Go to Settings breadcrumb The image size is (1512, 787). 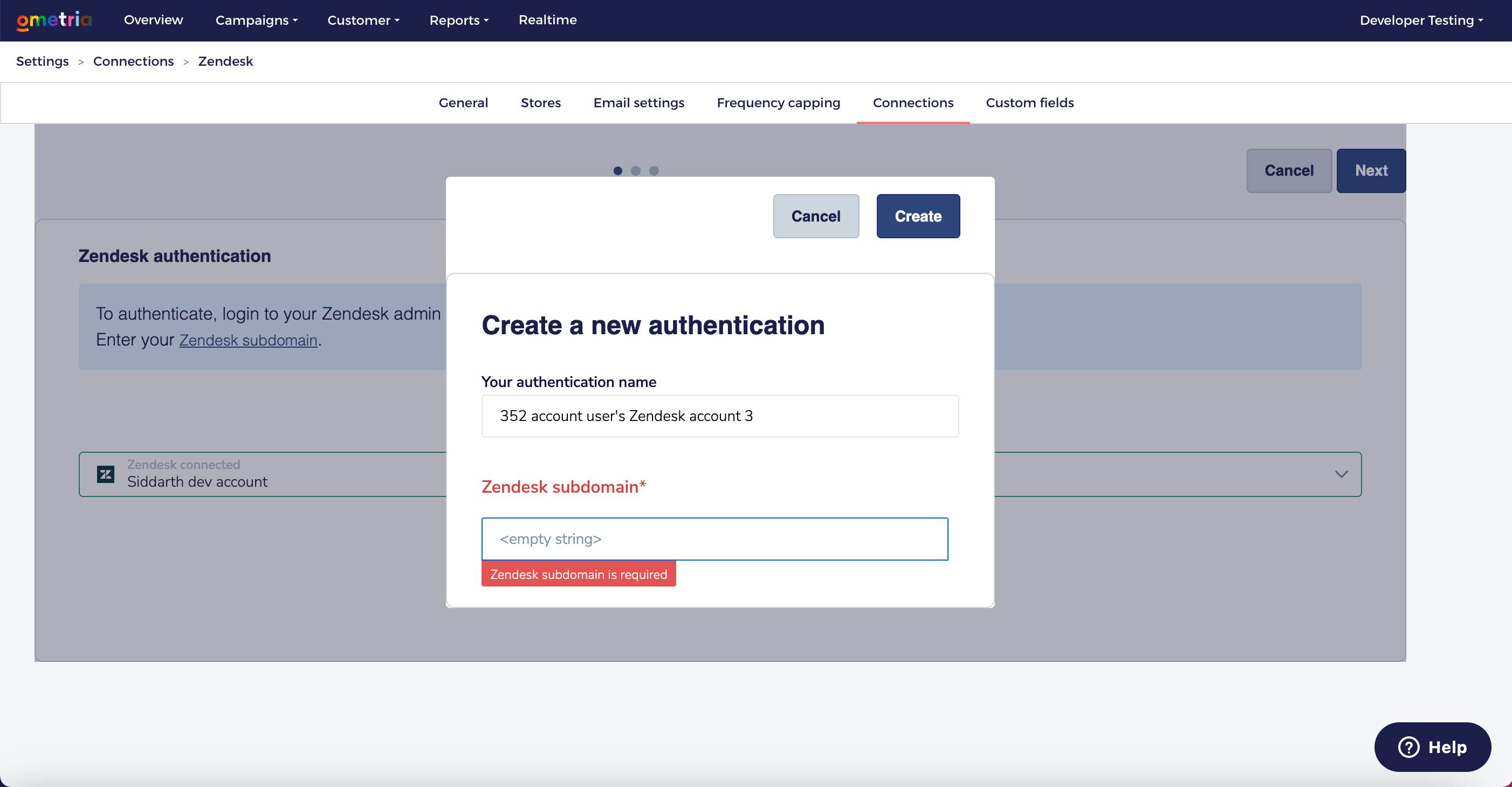[x=42, y=61]
